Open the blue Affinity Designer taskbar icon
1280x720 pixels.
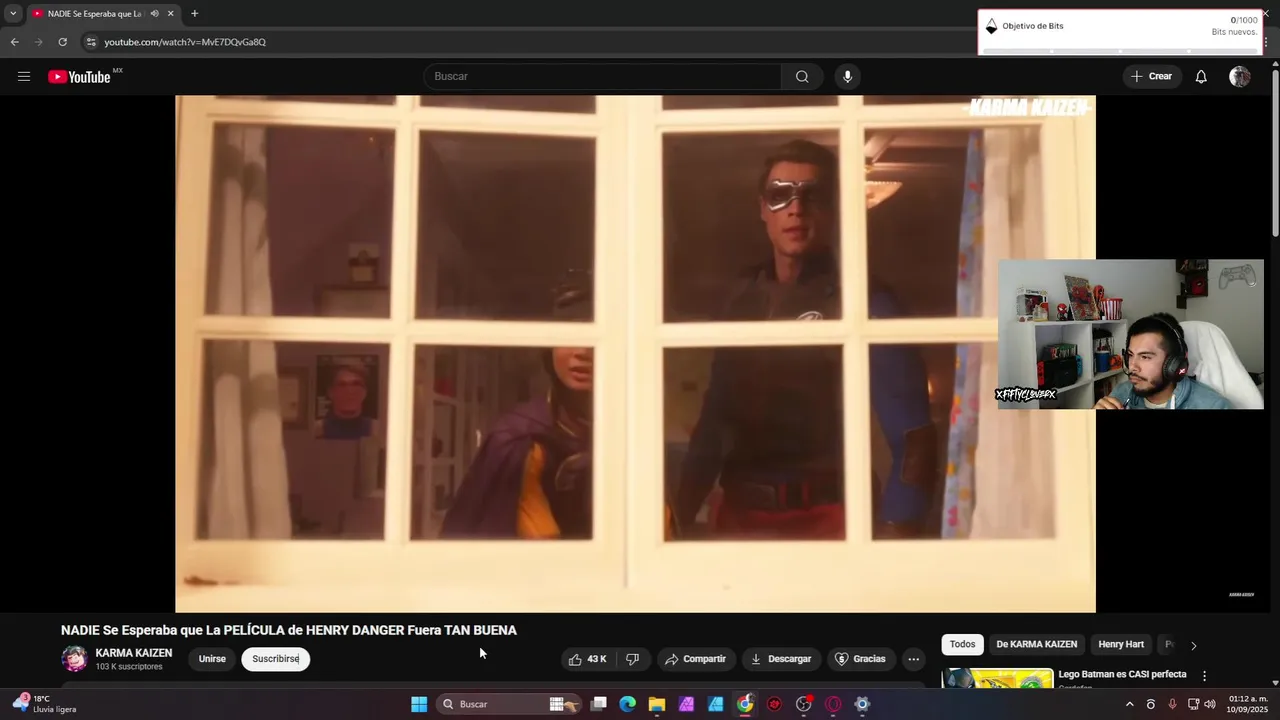coord(715,704)
